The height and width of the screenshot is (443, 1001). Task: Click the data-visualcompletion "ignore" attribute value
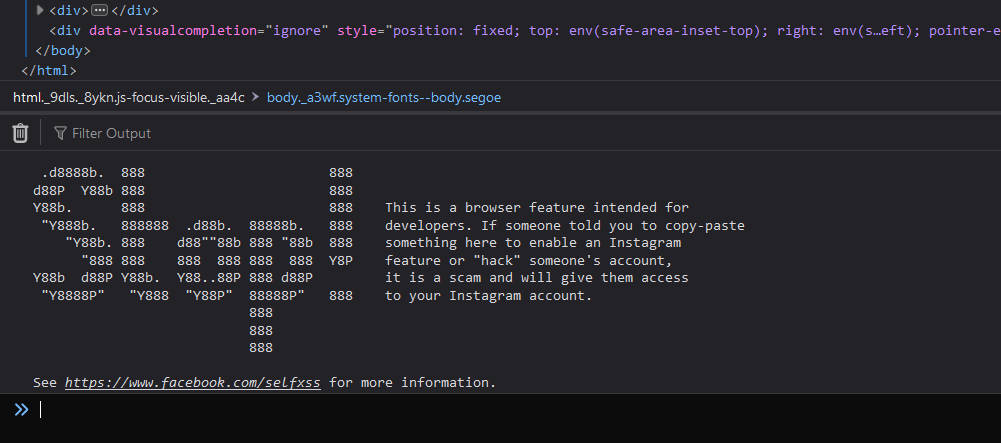pos(295,30)
